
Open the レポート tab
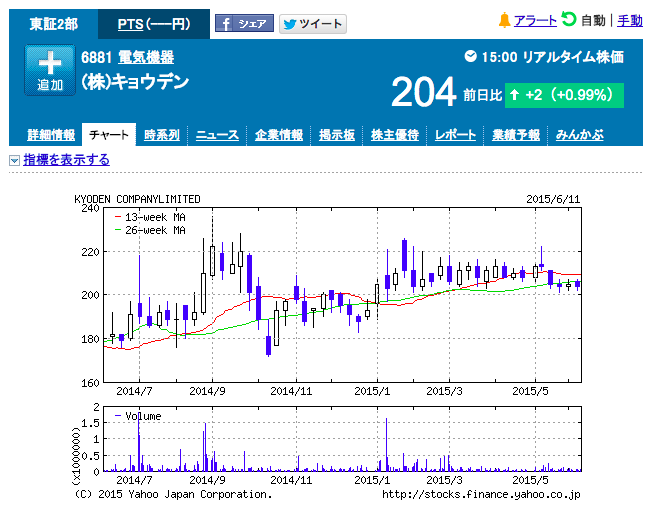(x=455, y=135)
